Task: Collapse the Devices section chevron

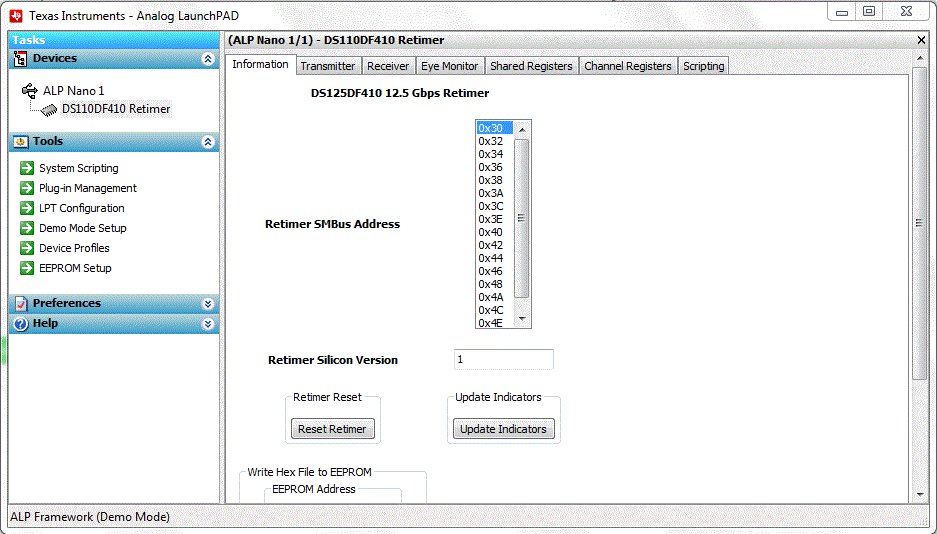Action: [208, 59]
